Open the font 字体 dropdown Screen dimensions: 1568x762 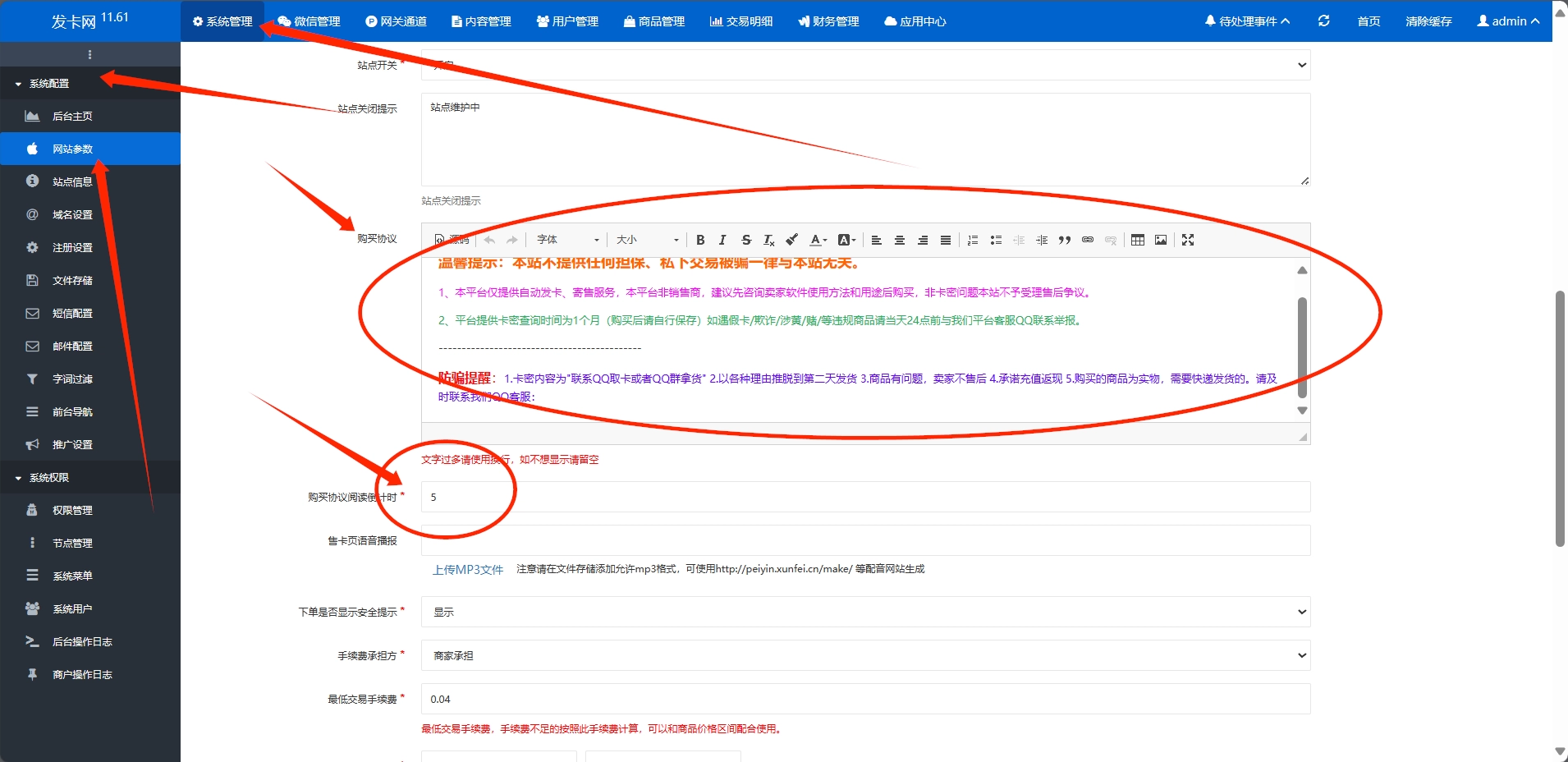tap(567, 240)
